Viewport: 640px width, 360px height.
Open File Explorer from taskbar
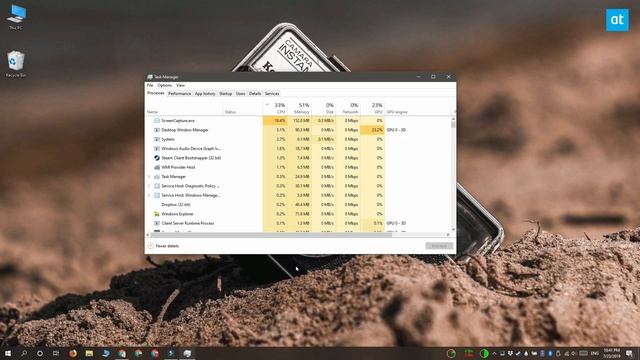[x=89, y=353]
